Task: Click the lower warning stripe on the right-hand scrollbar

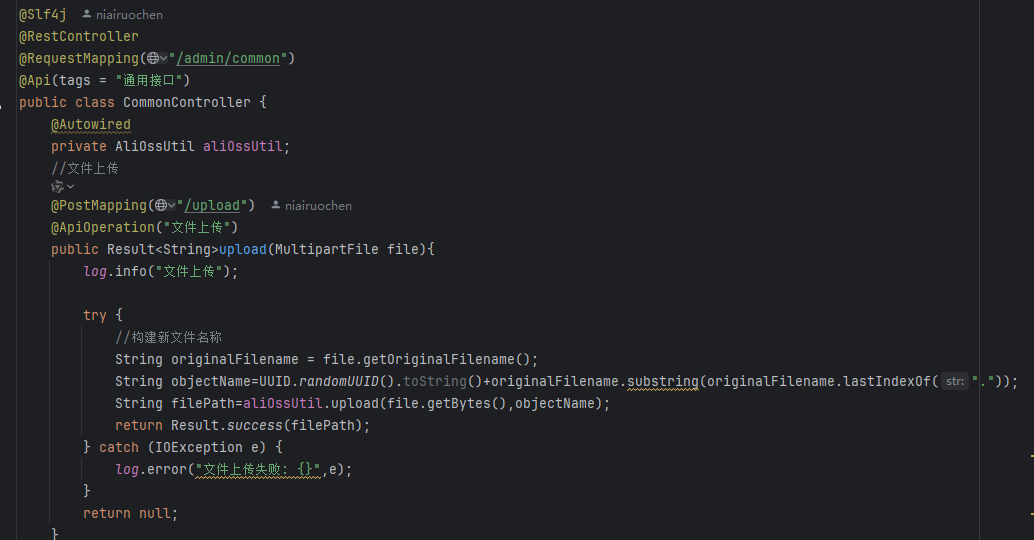Action: pos(1031,514)
